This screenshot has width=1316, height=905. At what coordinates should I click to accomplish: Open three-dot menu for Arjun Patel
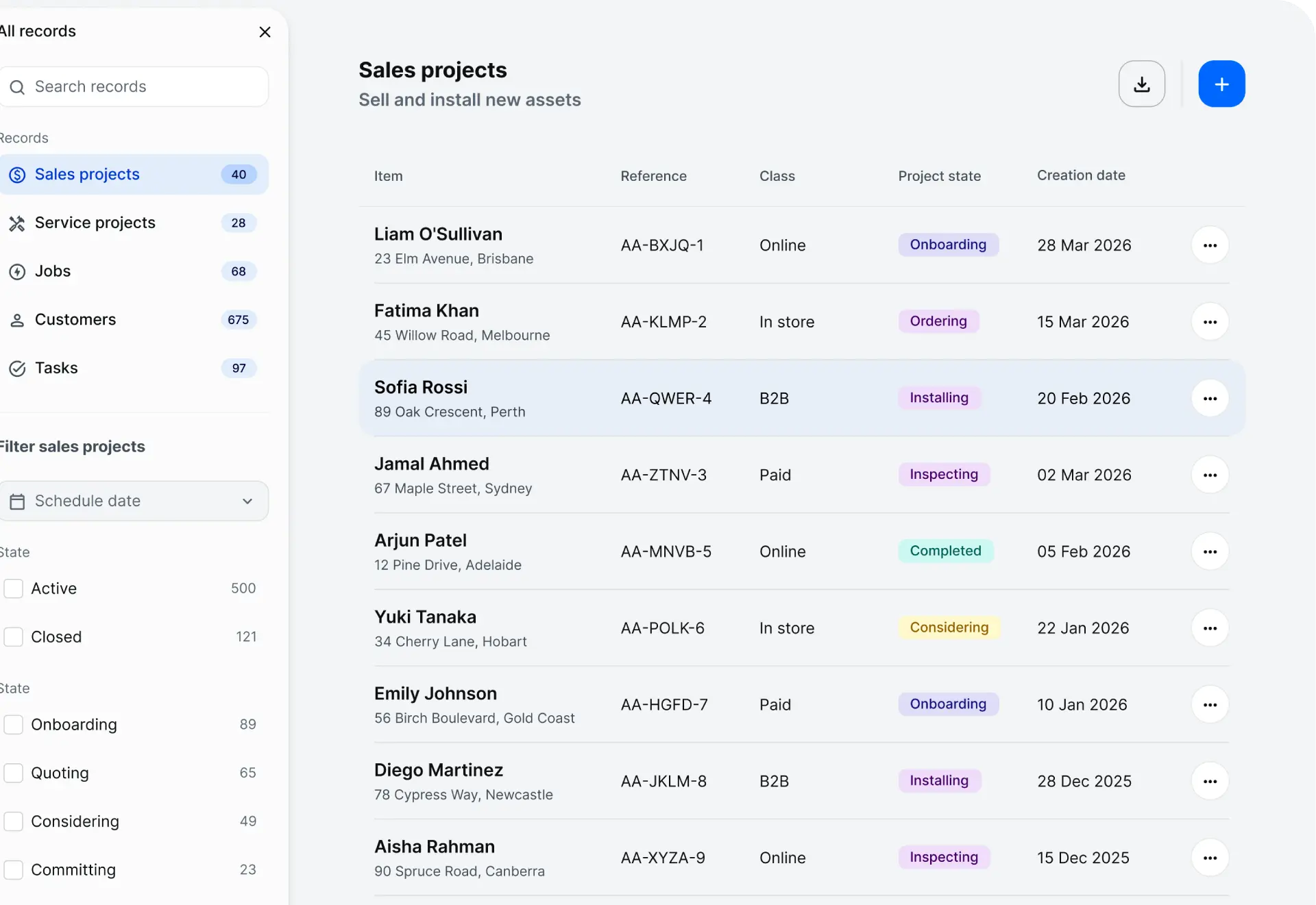tap(1210, 551)
